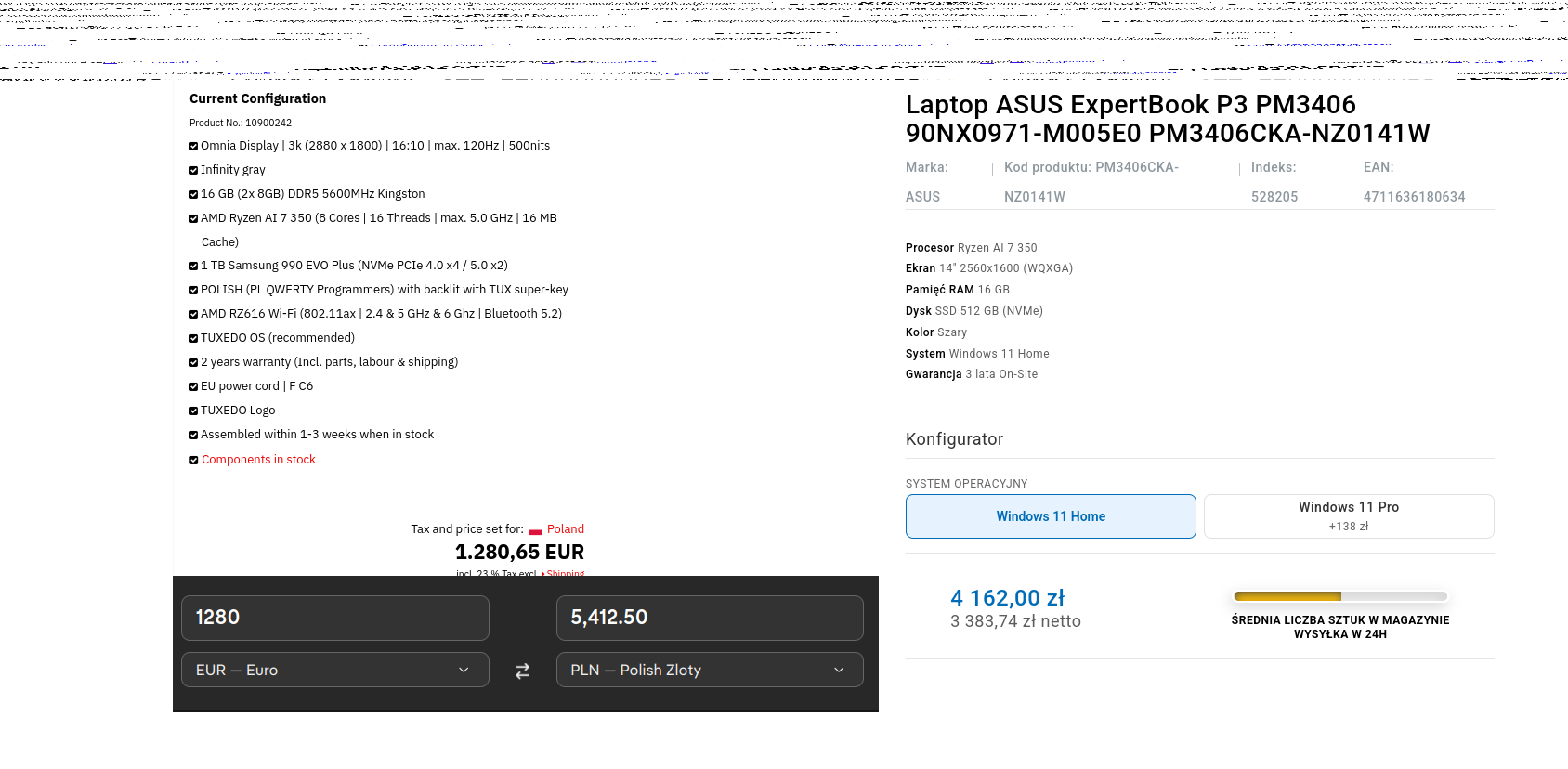The width and height of the screenshot is (1568, 769).
Task: Select the Windows 11 Home option
Action: pyautogui.click(x=1051, y=516)
